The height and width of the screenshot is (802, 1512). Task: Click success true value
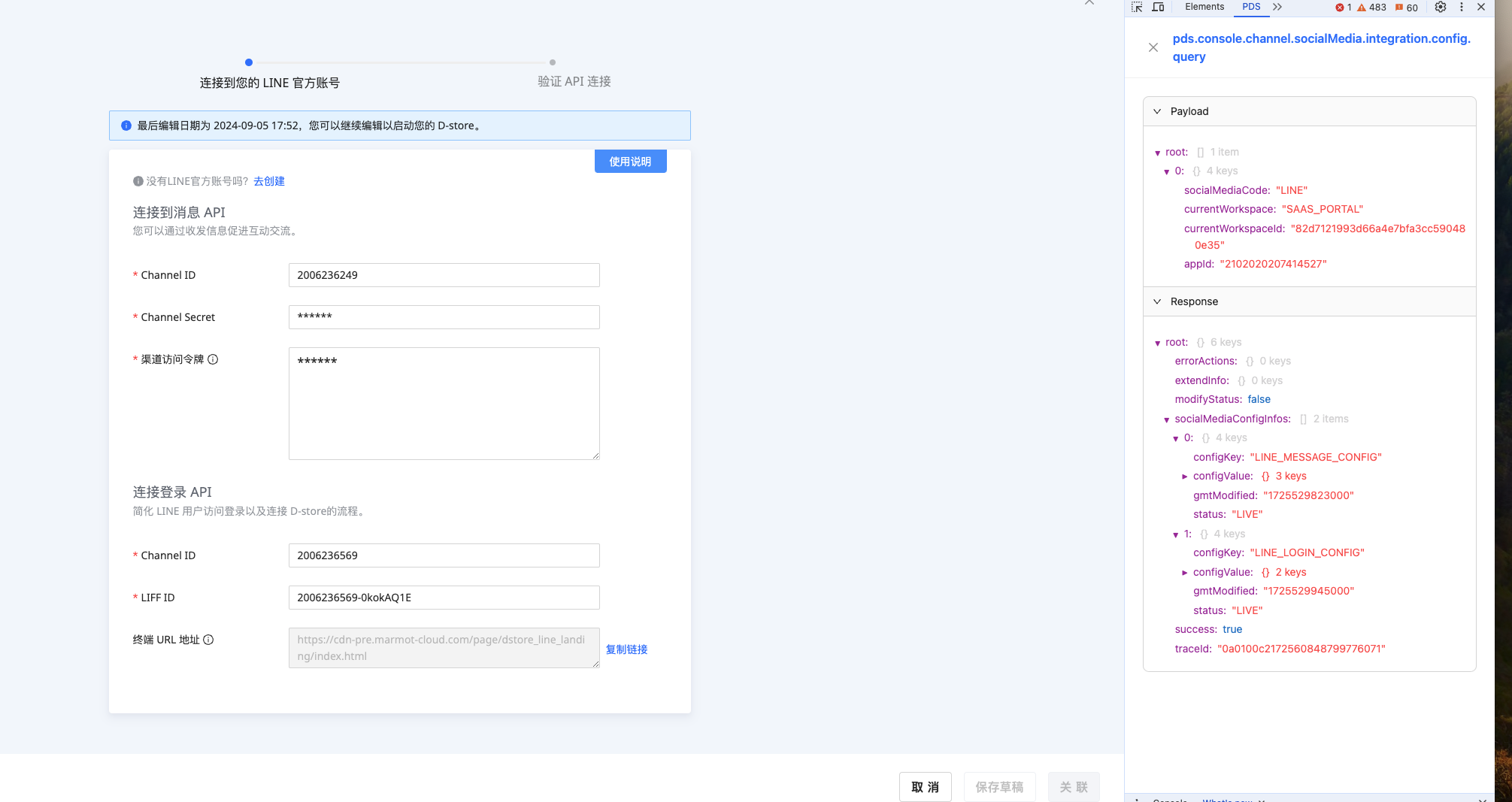(1232, 629)
